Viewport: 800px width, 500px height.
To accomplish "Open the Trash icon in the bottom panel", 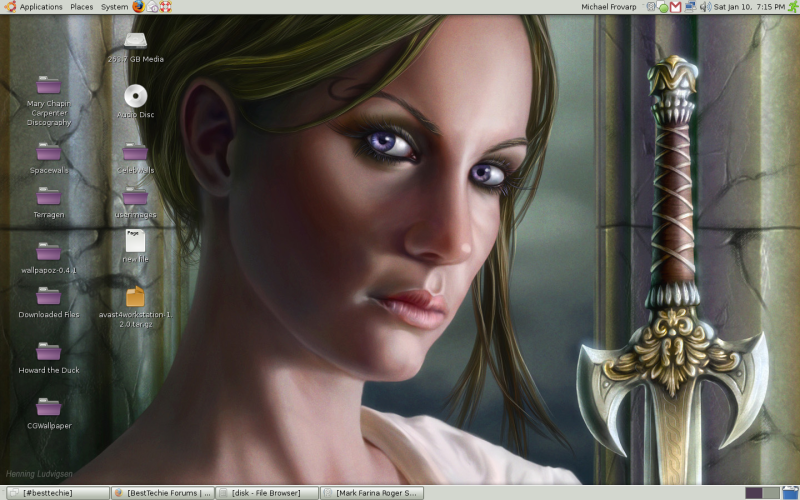I will [790, 493].
